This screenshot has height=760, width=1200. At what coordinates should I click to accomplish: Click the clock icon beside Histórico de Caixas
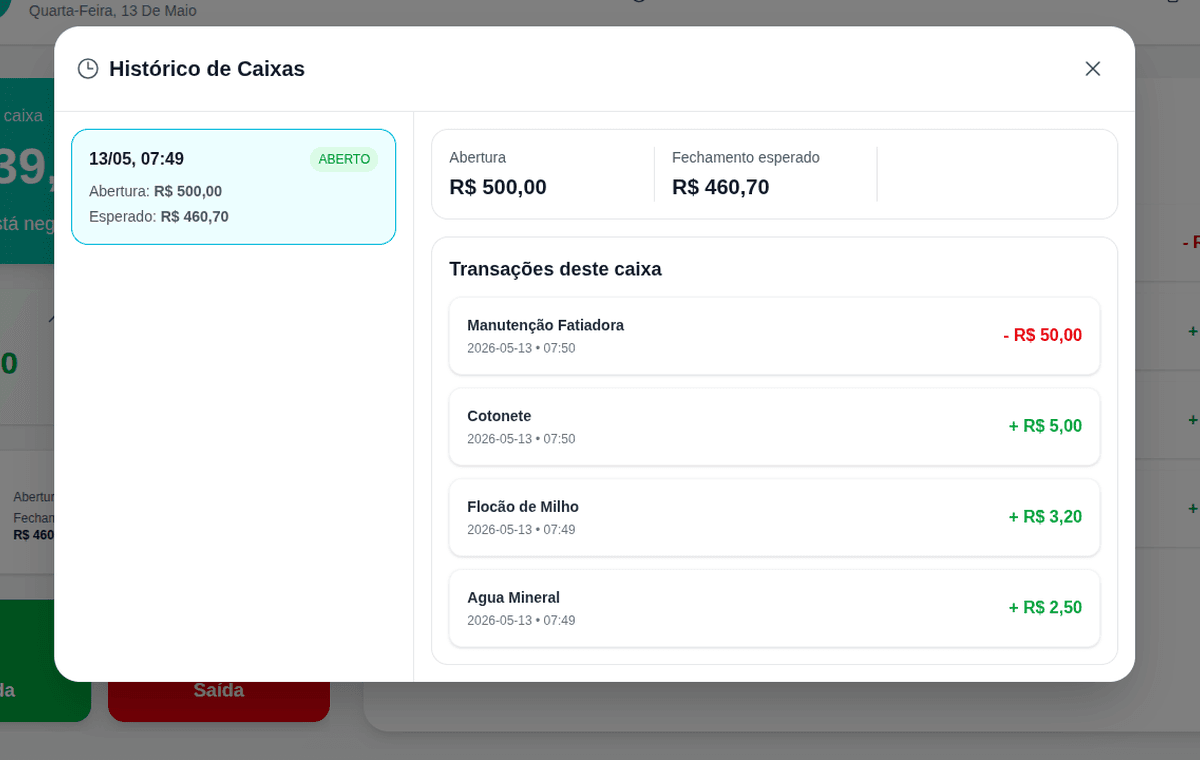point(88,69)
